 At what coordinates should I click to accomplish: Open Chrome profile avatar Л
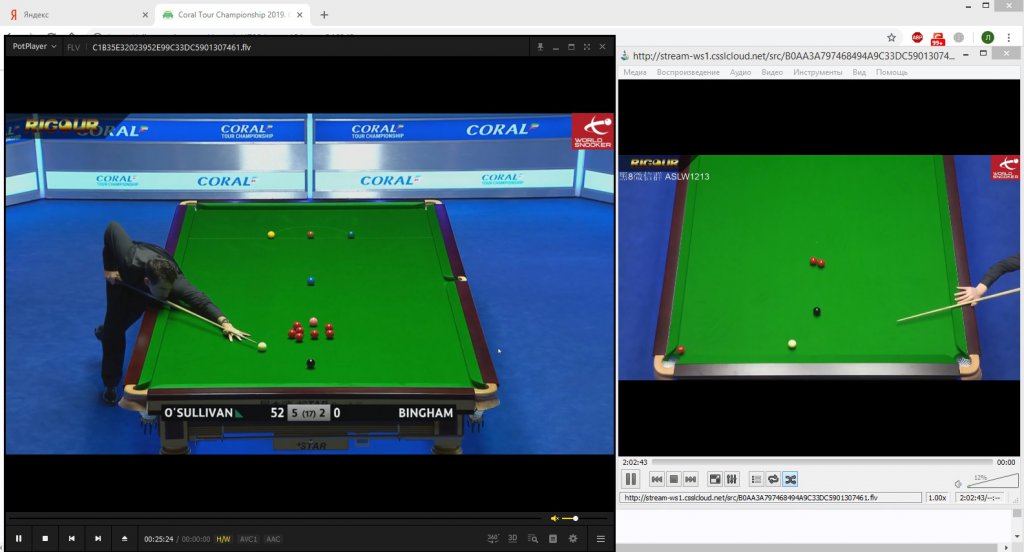[987, 37]
